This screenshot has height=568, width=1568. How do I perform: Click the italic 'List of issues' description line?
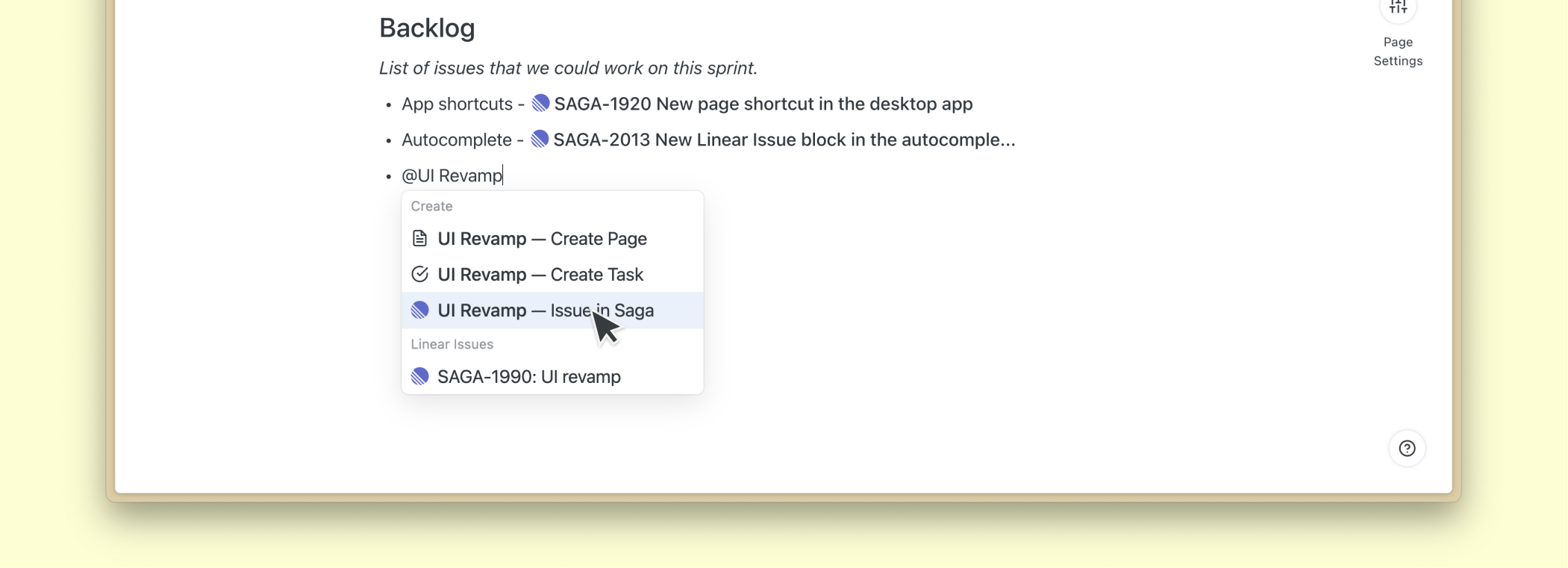568,68
